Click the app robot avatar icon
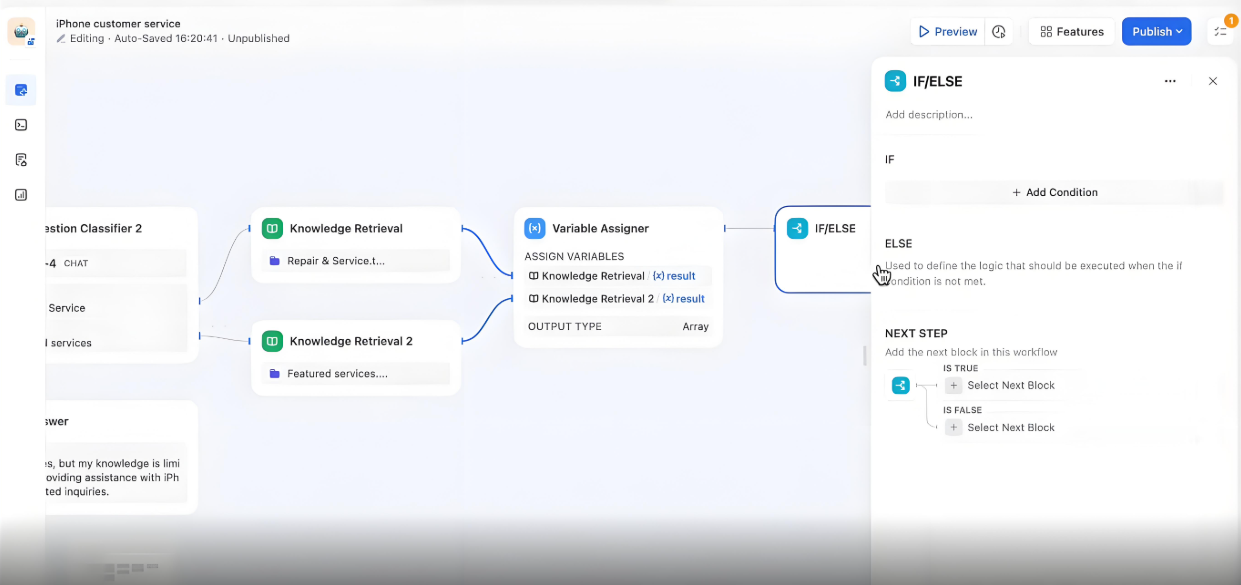The height and width of the screenshot is (585, 1241). point(21,31)
